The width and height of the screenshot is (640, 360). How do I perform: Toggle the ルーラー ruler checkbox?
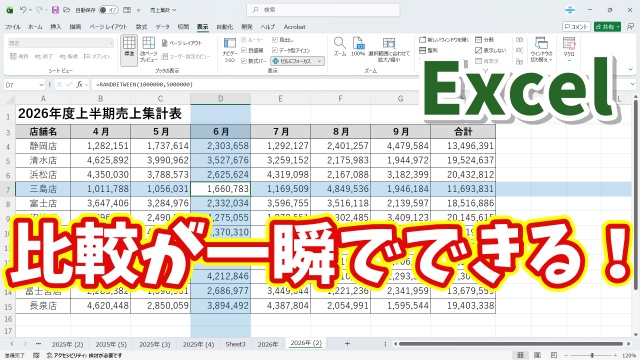pos(244,40)
